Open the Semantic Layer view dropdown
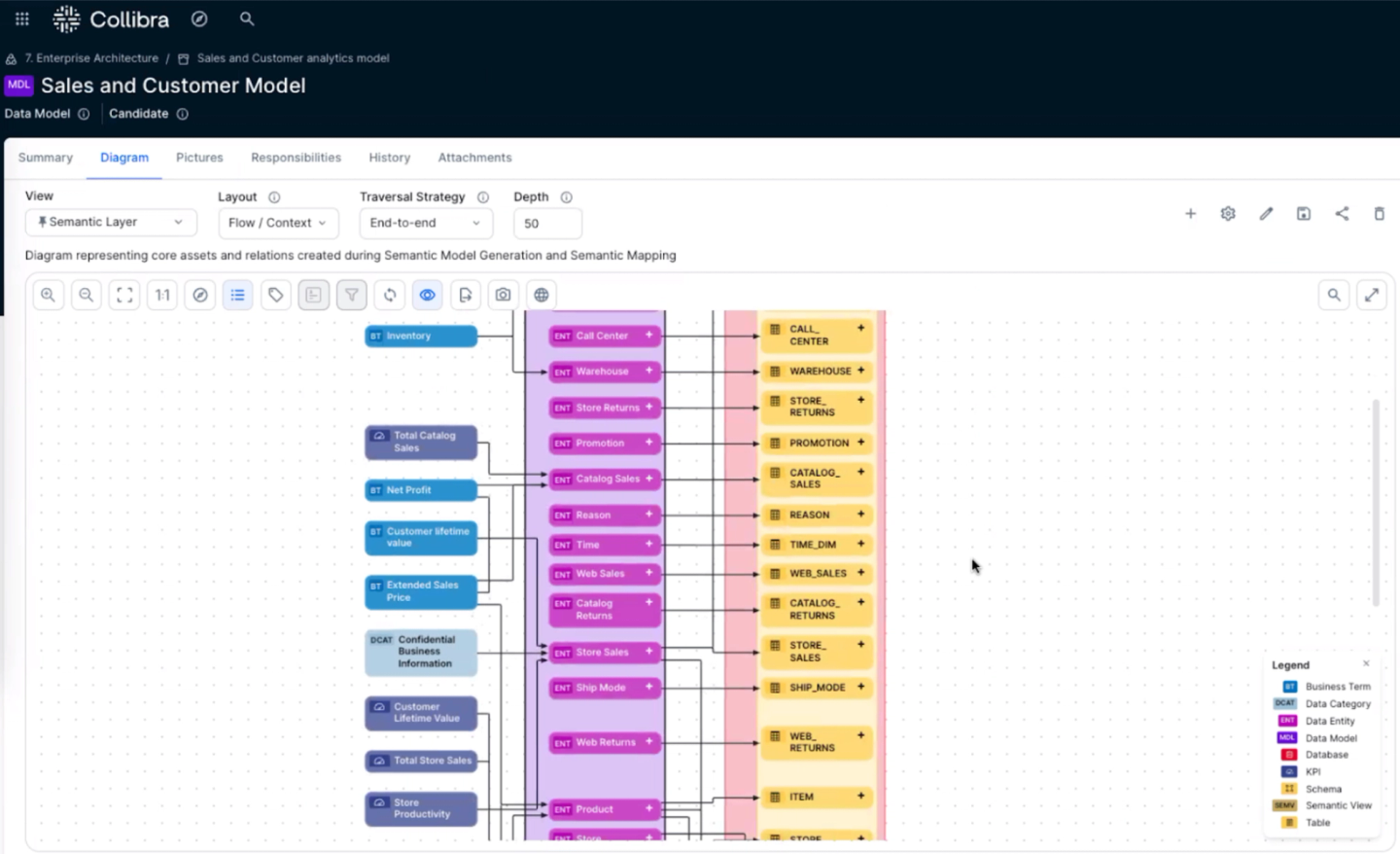Image resolution: width=1400 pixels, height=854 pixels. [110, 222]
